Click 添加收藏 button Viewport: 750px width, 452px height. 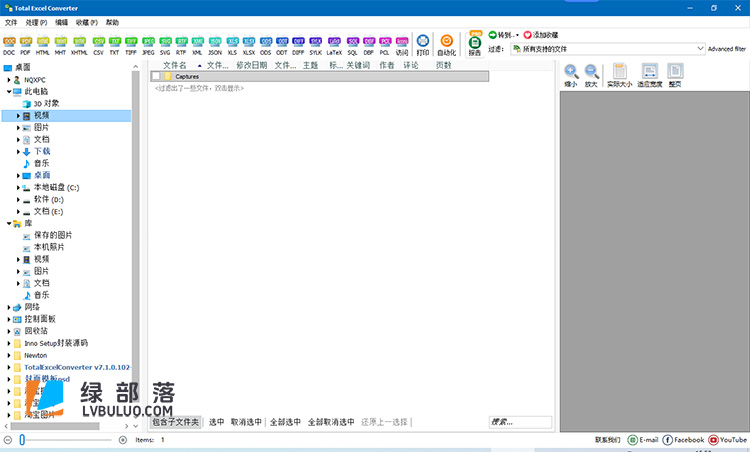pyautogui.click(x=541, y=35)
